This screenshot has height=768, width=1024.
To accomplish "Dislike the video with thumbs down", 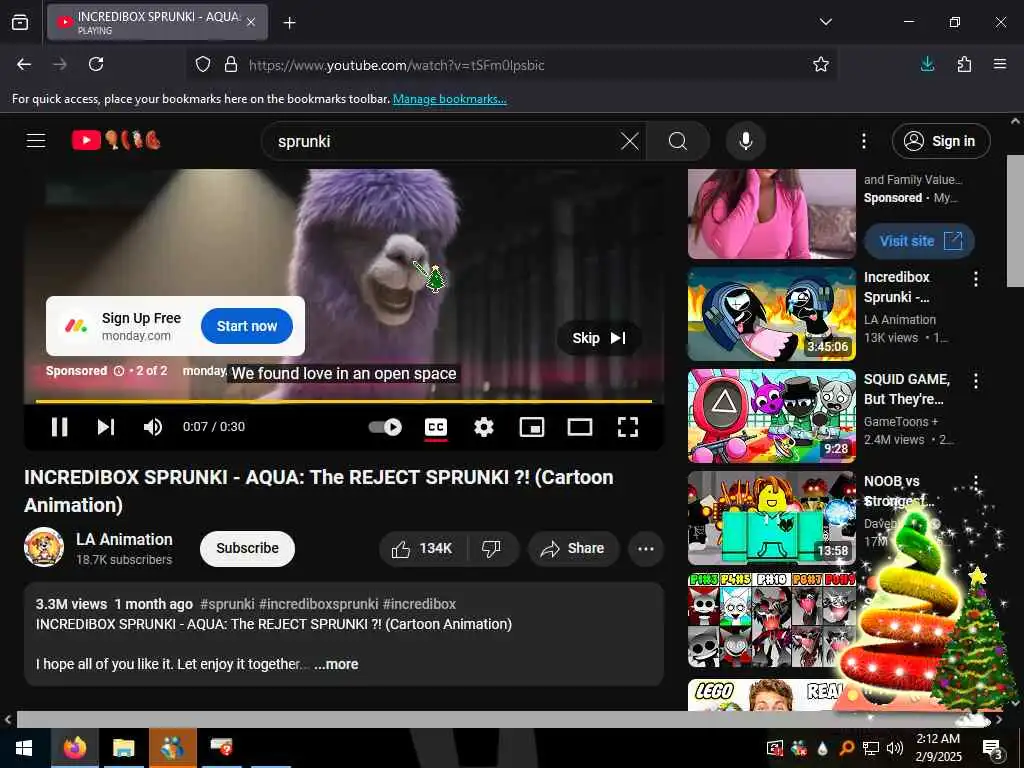I will point(491,549).
